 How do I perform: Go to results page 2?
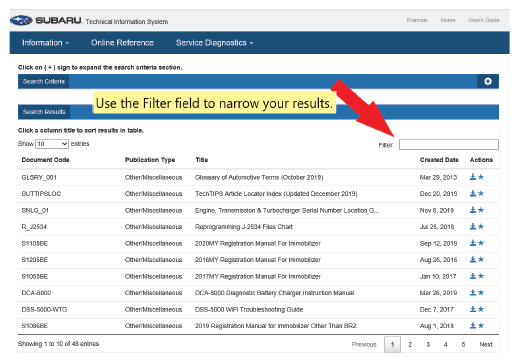(410, 344)
